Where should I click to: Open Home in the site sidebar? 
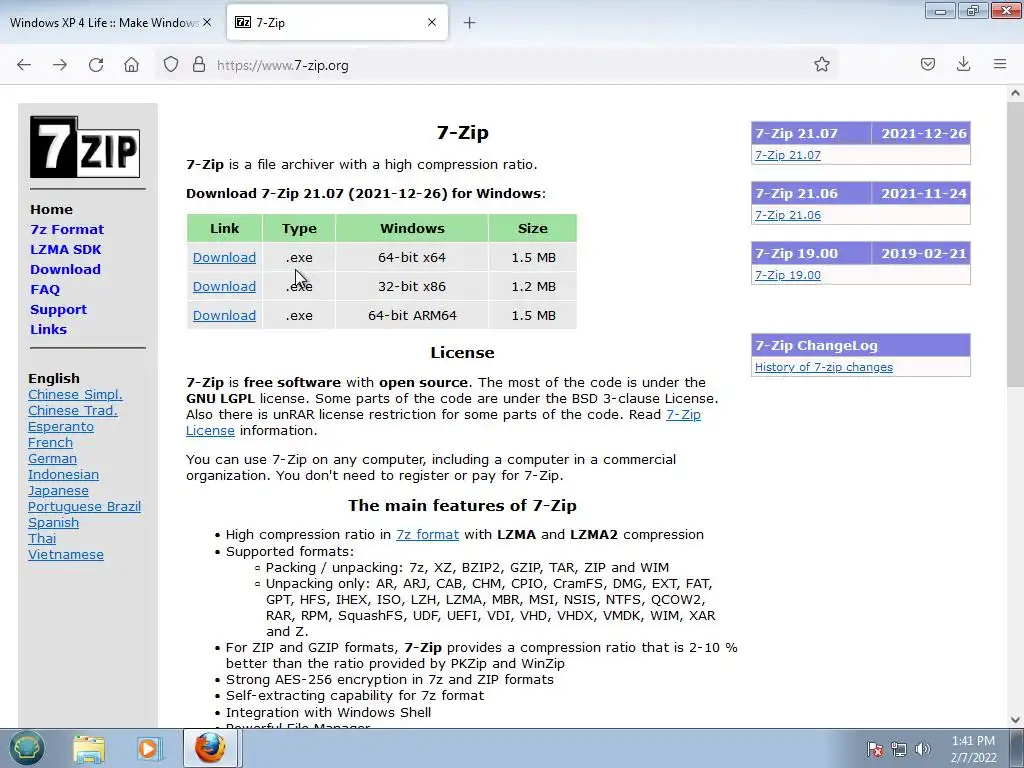[51, 210]
